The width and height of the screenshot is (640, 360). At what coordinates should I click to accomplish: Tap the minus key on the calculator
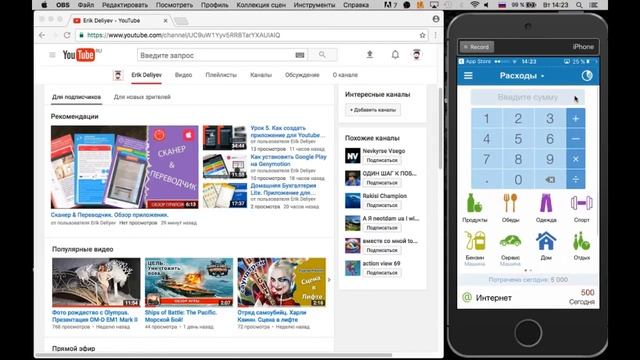576,139
